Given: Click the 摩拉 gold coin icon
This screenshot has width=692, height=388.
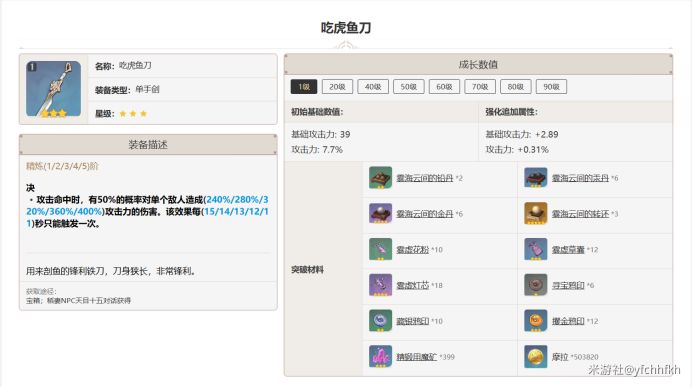Looking at the screenshot, I should [x=536, y=357].
